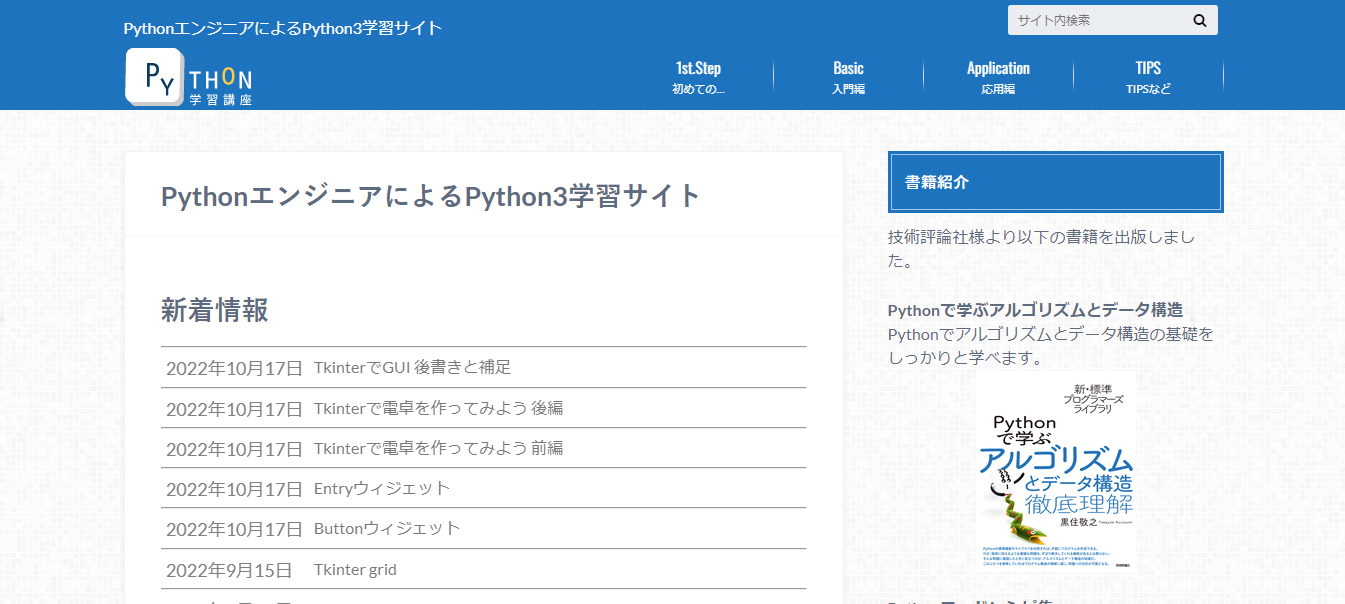Screen dimensions: 1345x604
Task: Open the TkinterでGUI 後書きと補足 article
Action: pos(412,367)
